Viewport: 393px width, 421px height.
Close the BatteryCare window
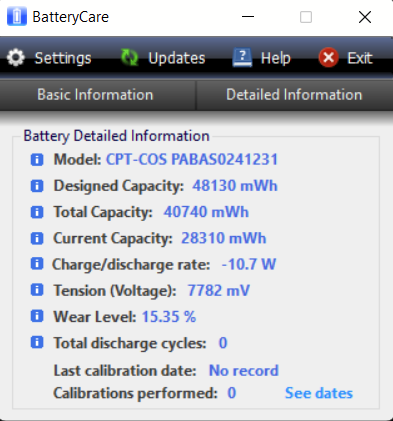click(365, 17)
